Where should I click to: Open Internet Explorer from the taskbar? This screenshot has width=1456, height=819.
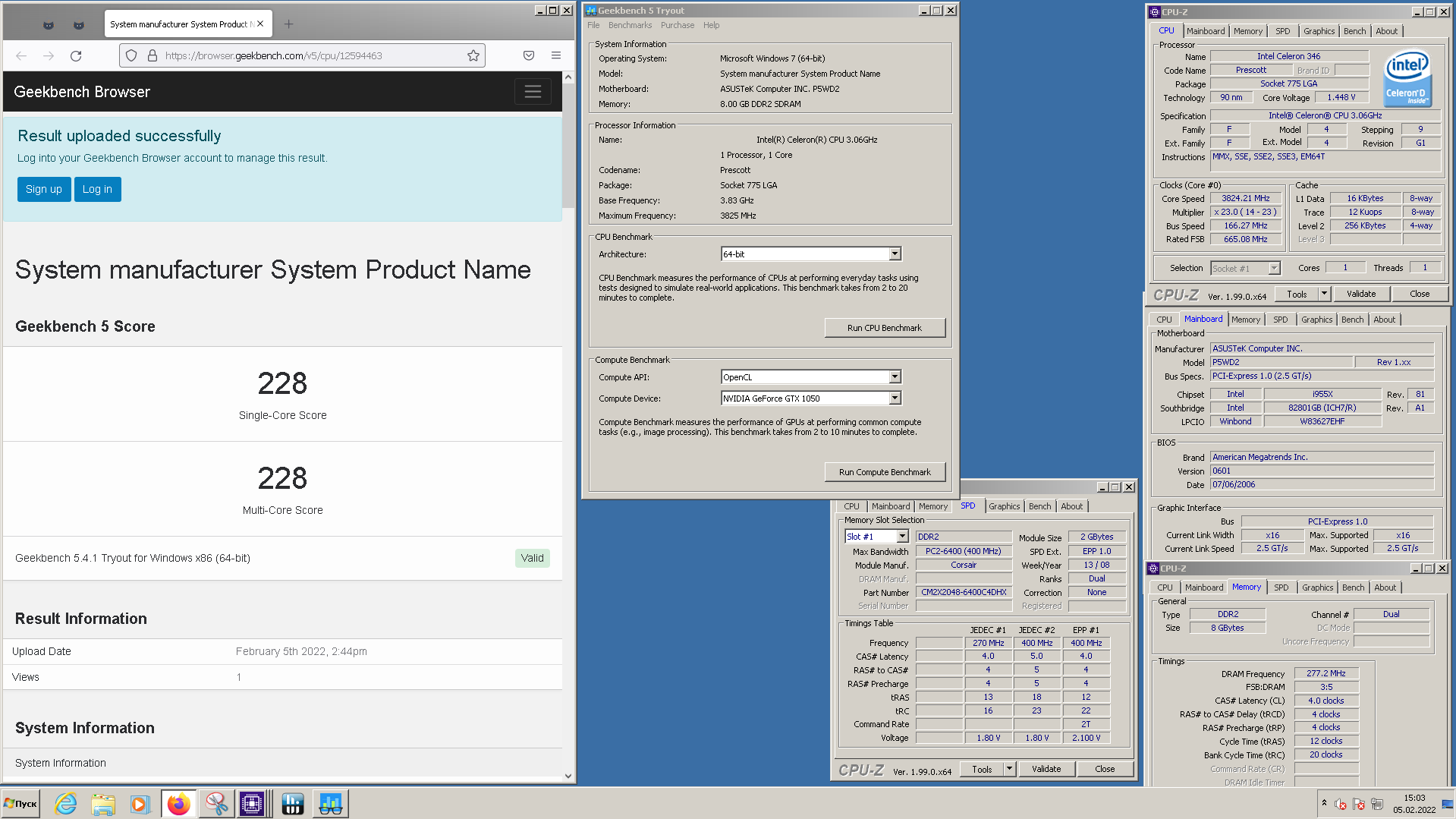(65, 804)
